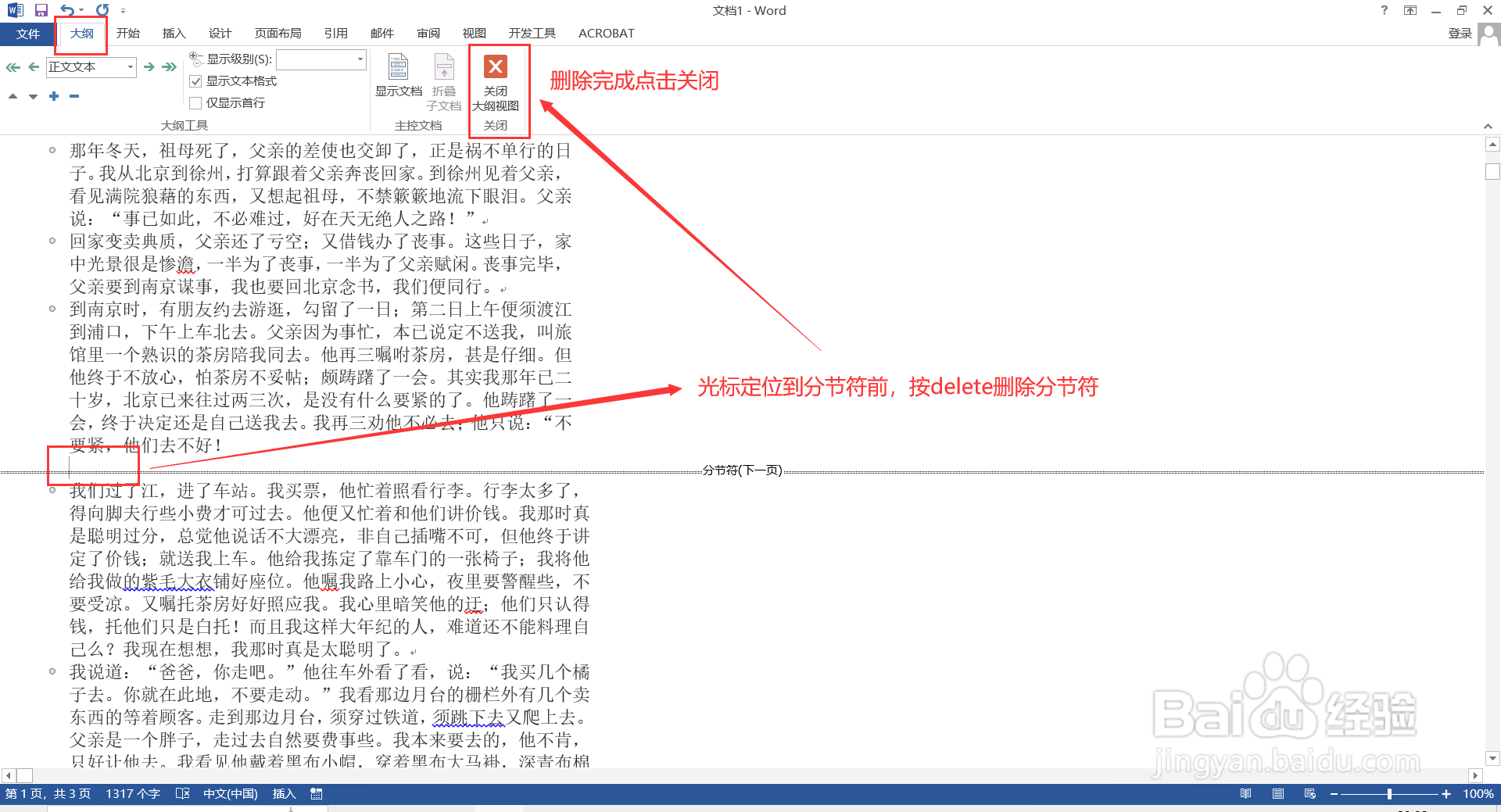The width and height of the screenshot is (1501, 812).
Task: Click the vertical scrollbar up arrow
Action: click(x=1492, y=145)
